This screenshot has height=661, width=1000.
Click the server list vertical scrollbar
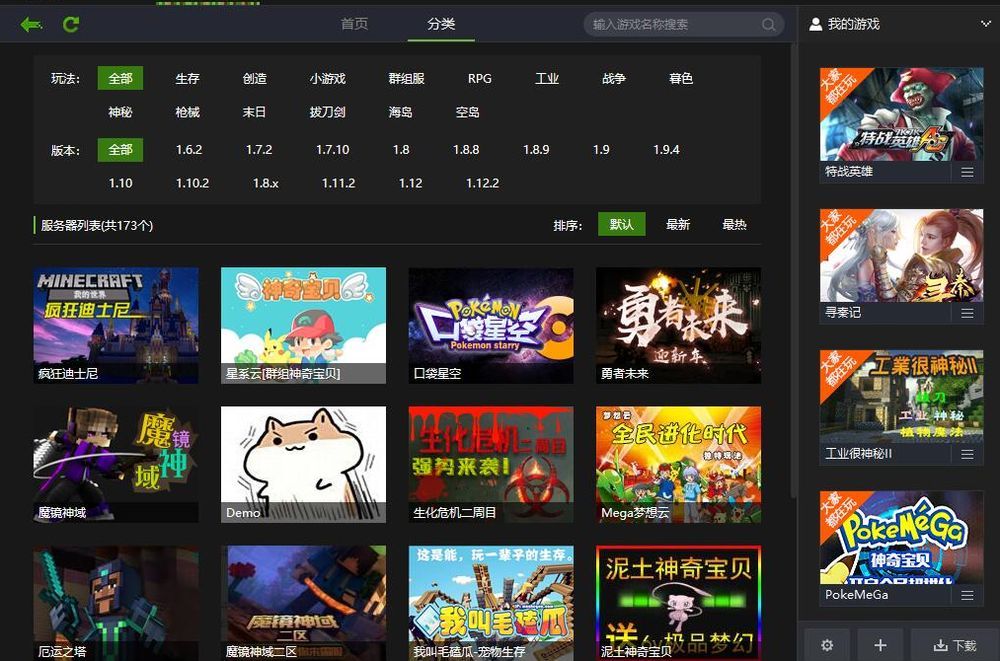[x=793, y=271]
